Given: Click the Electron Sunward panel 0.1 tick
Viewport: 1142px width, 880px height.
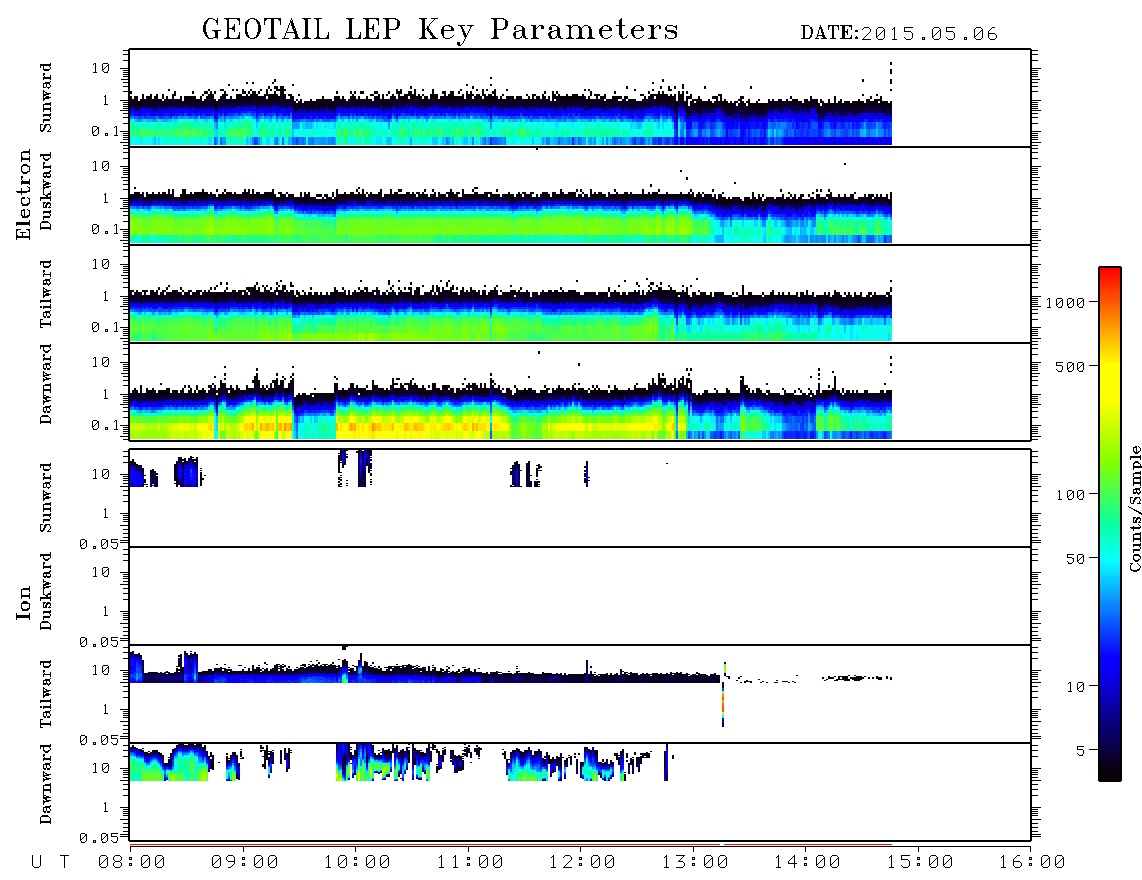Looking at the screenshot, I should (x=106, y=131).
